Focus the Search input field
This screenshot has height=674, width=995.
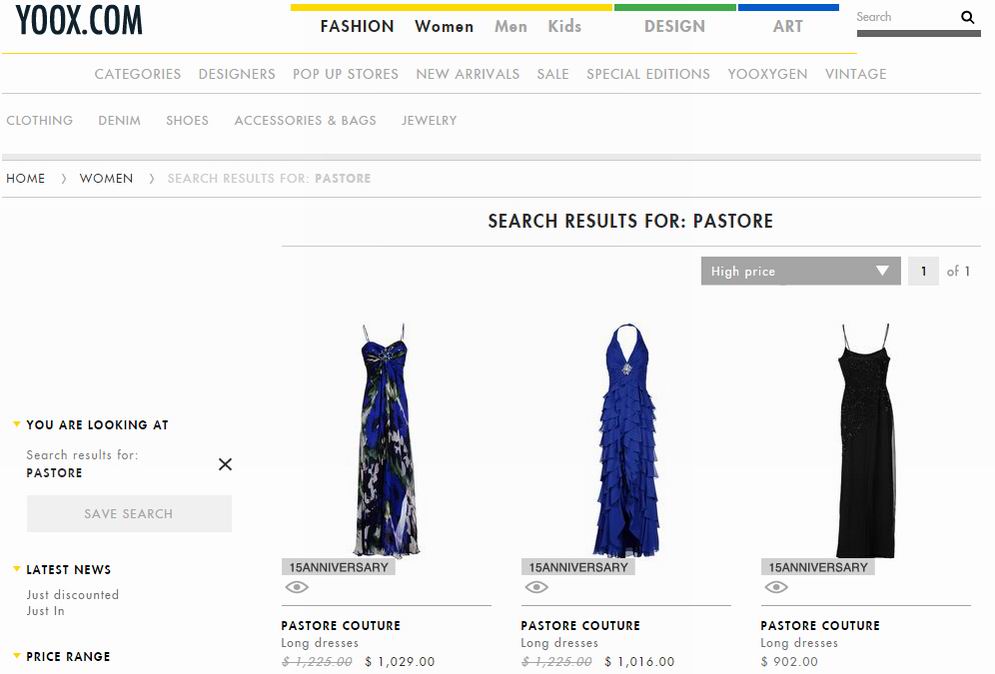[906, 17]
